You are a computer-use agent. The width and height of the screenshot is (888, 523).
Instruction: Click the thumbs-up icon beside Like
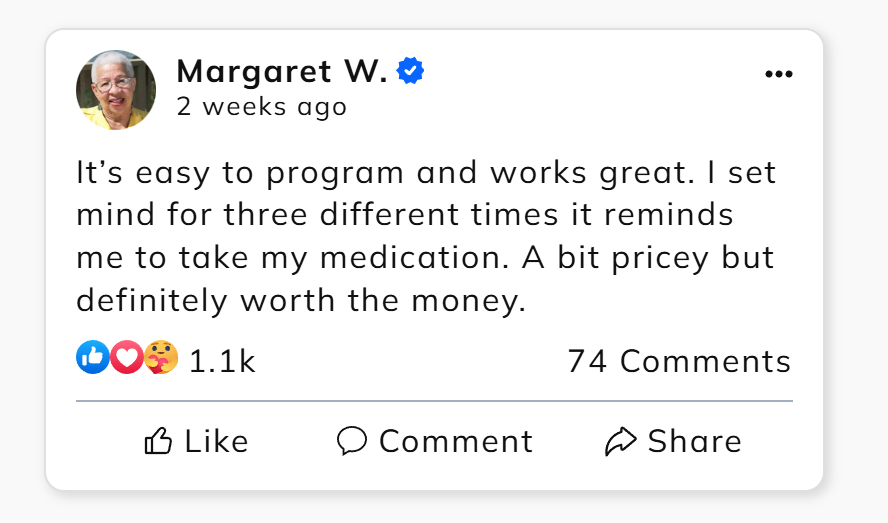(x=159, y=441)
